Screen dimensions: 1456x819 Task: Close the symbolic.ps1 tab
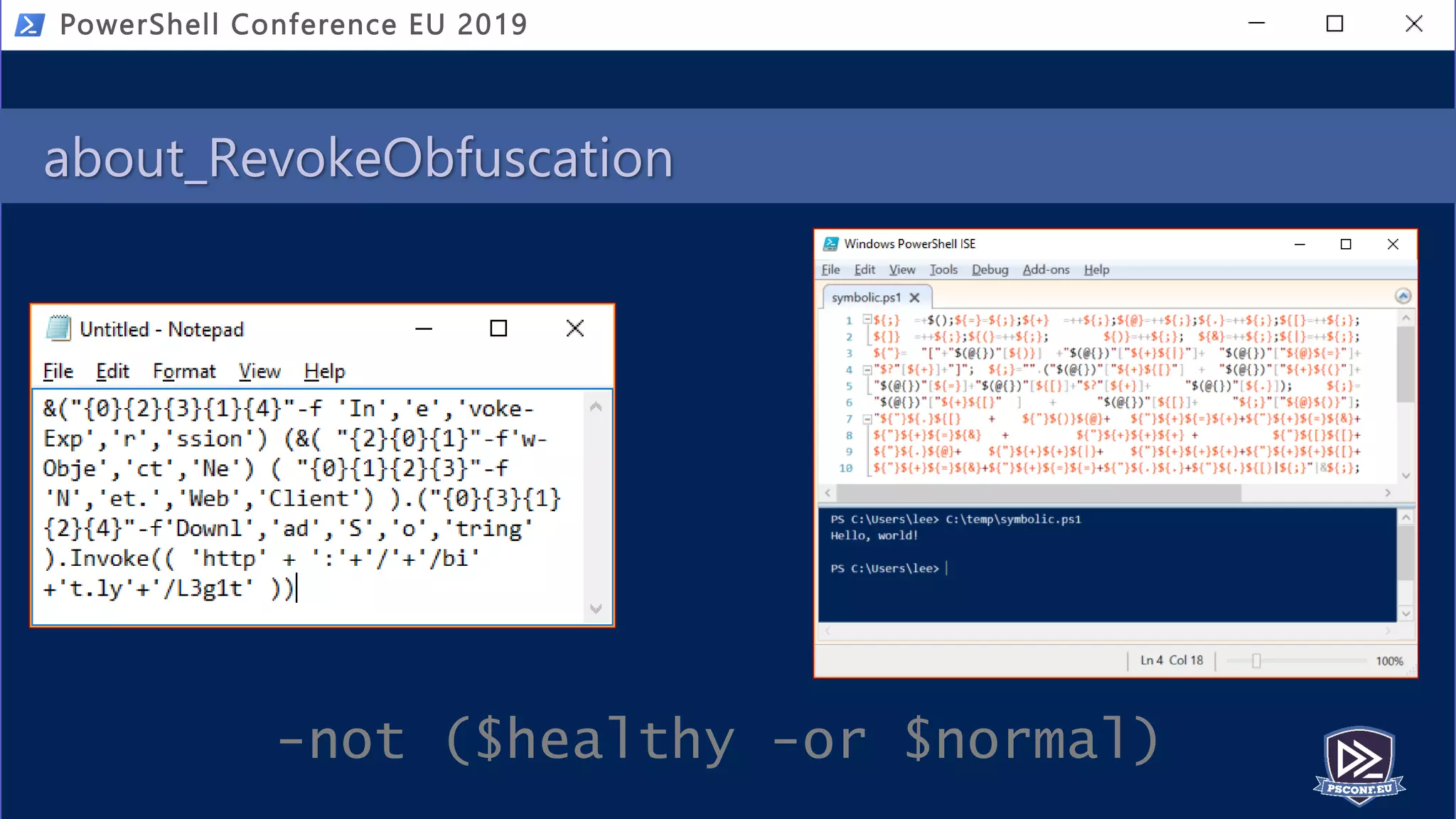[x=914, y=297]
